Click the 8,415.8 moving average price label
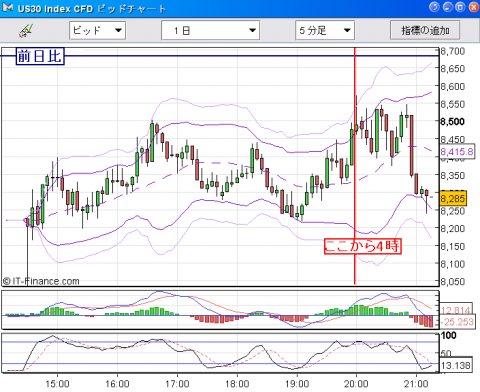The width and height of the screenshot is (480, 392). 457,152
